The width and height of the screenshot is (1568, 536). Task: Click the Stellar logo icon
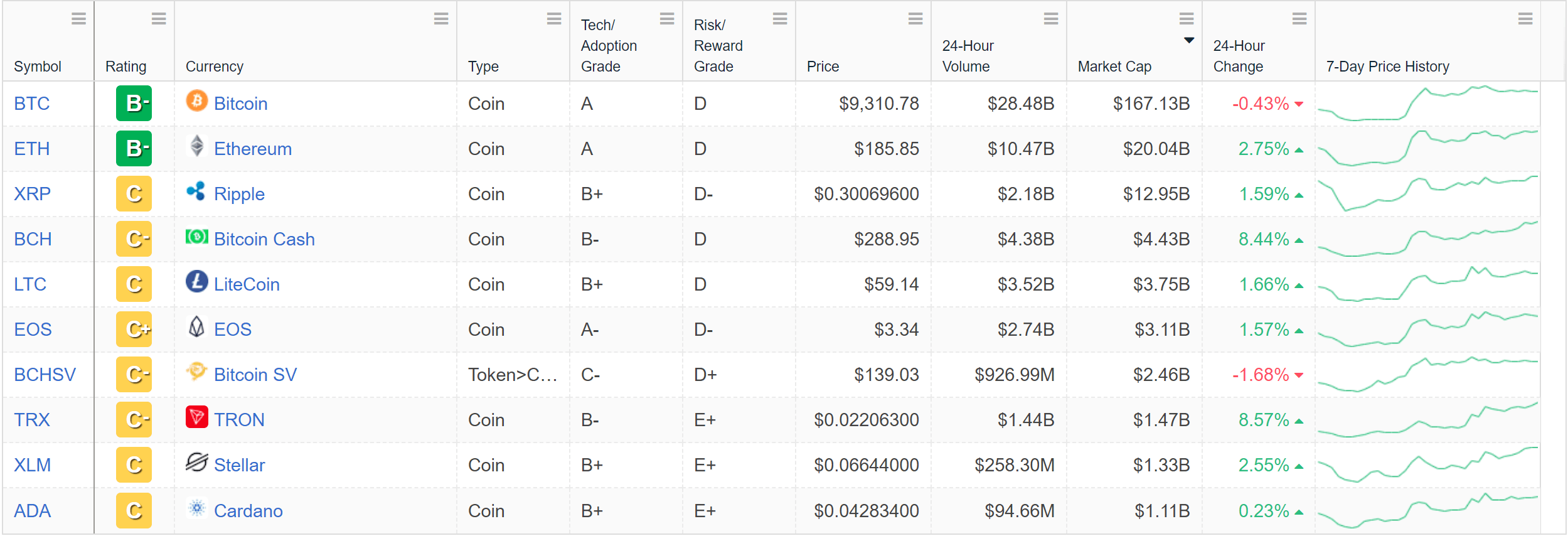pos(196,463)
